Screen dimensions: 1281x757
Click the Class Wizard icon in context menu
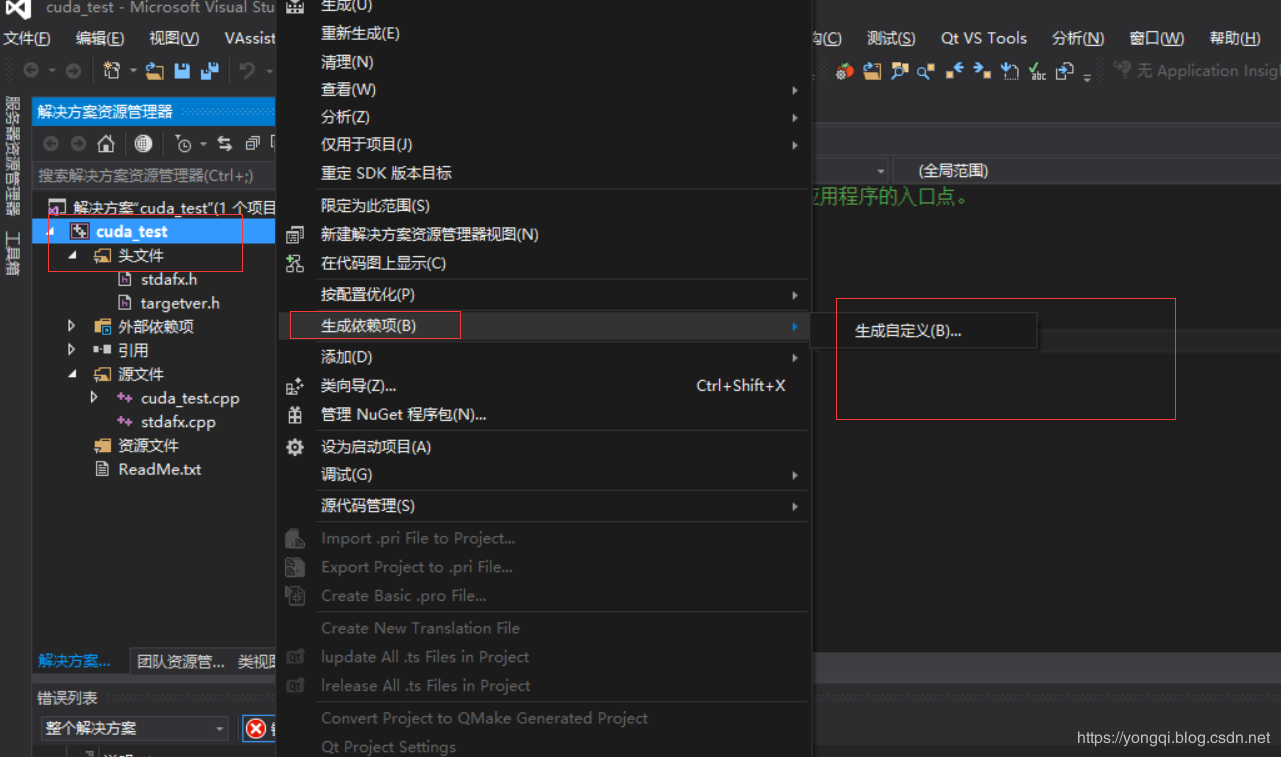(x=295, y=386)
